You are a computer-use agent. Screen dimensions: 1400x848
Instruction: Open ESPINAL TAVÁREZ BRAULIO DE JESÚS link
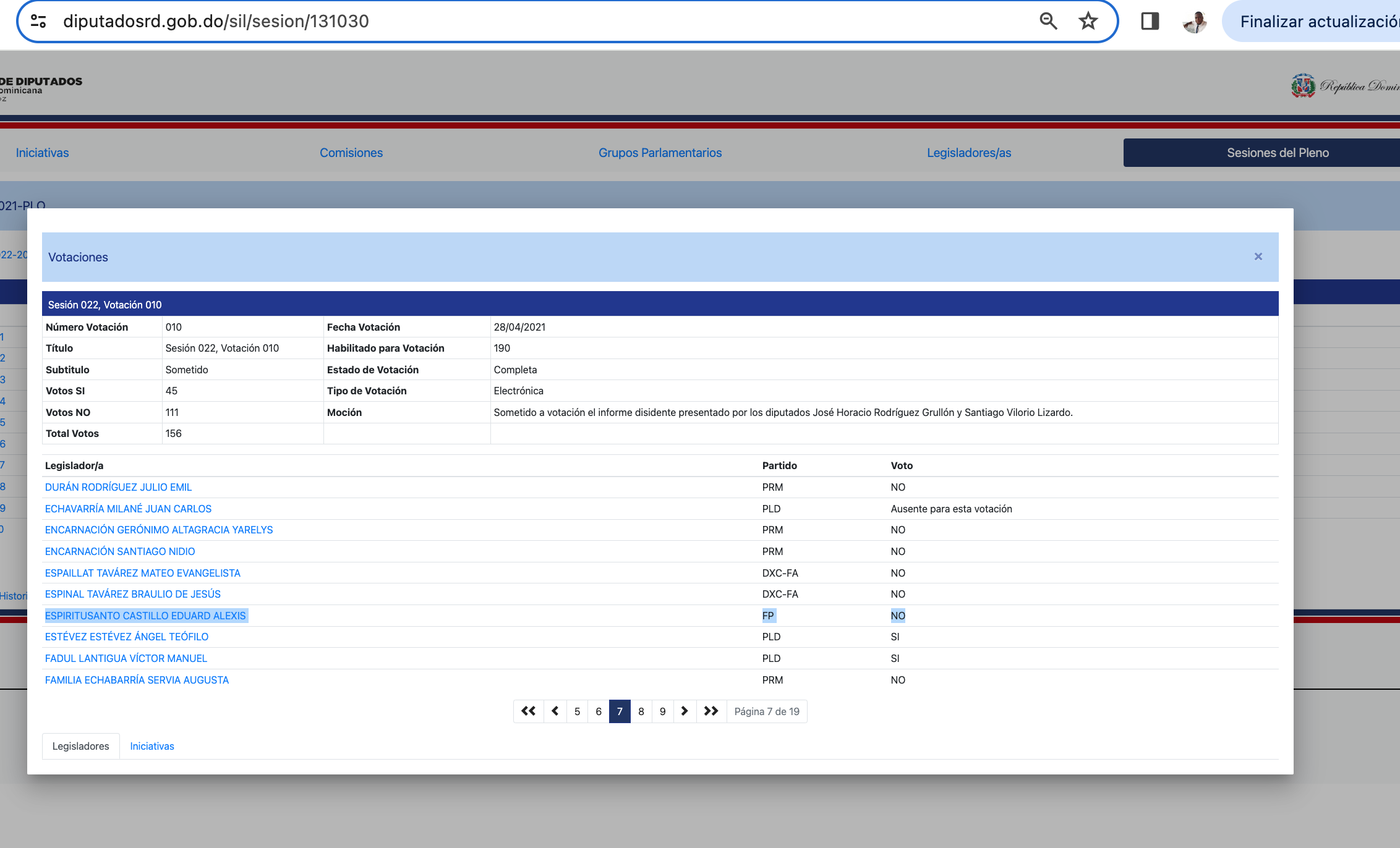coord(133,594)
